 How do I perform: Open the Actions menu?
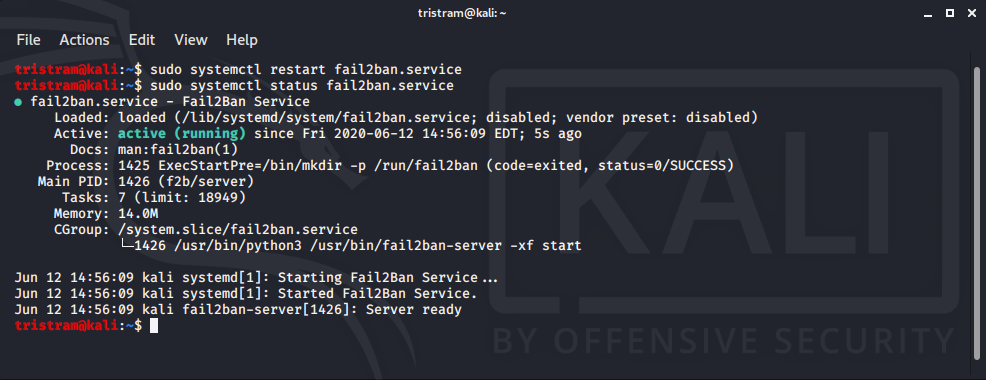tap(84, 40)
